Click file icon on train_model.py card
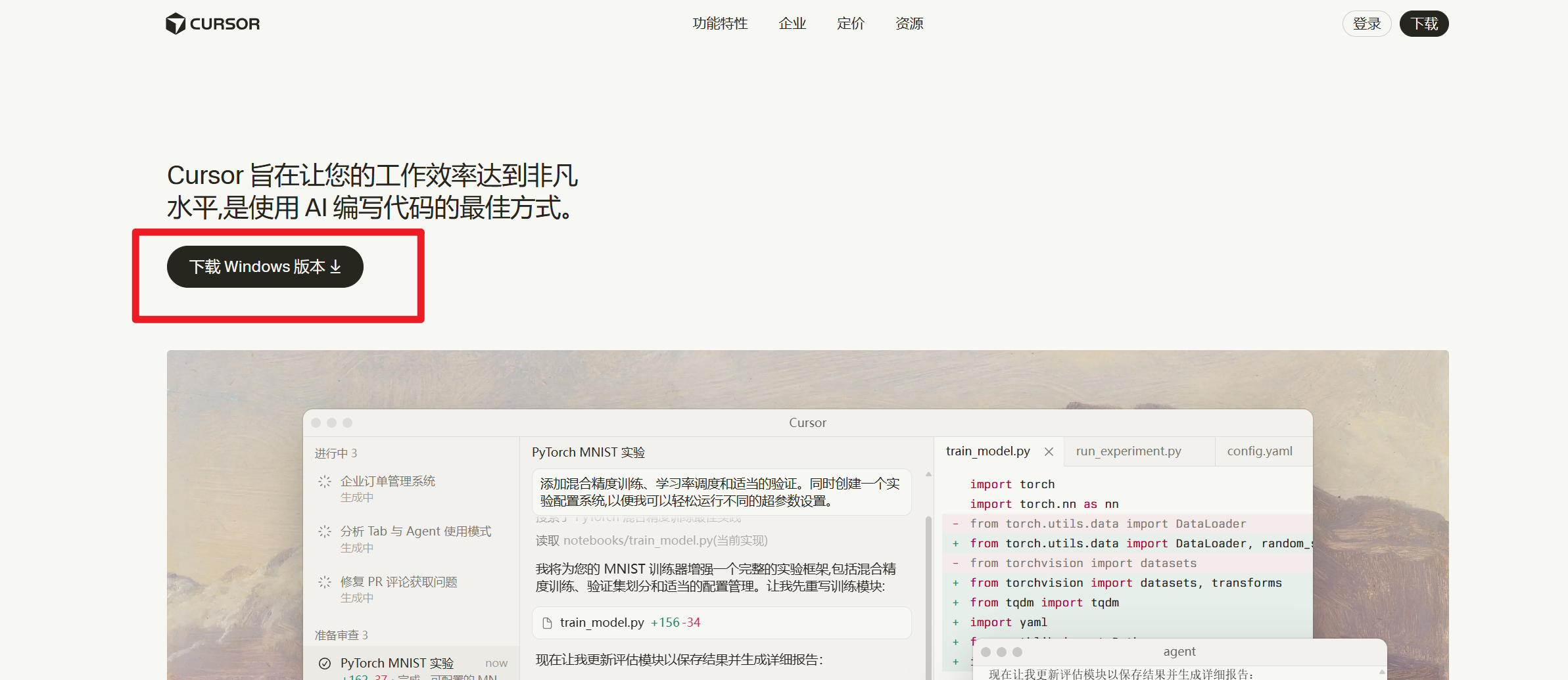1568x680 pixels. click(x=547, y=623)
